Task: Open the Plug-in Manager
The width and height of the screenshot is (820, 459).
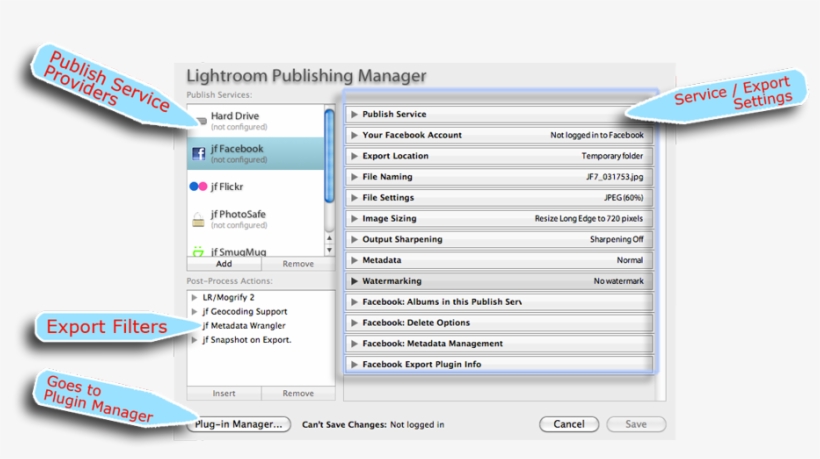Action: click(238, 424)
